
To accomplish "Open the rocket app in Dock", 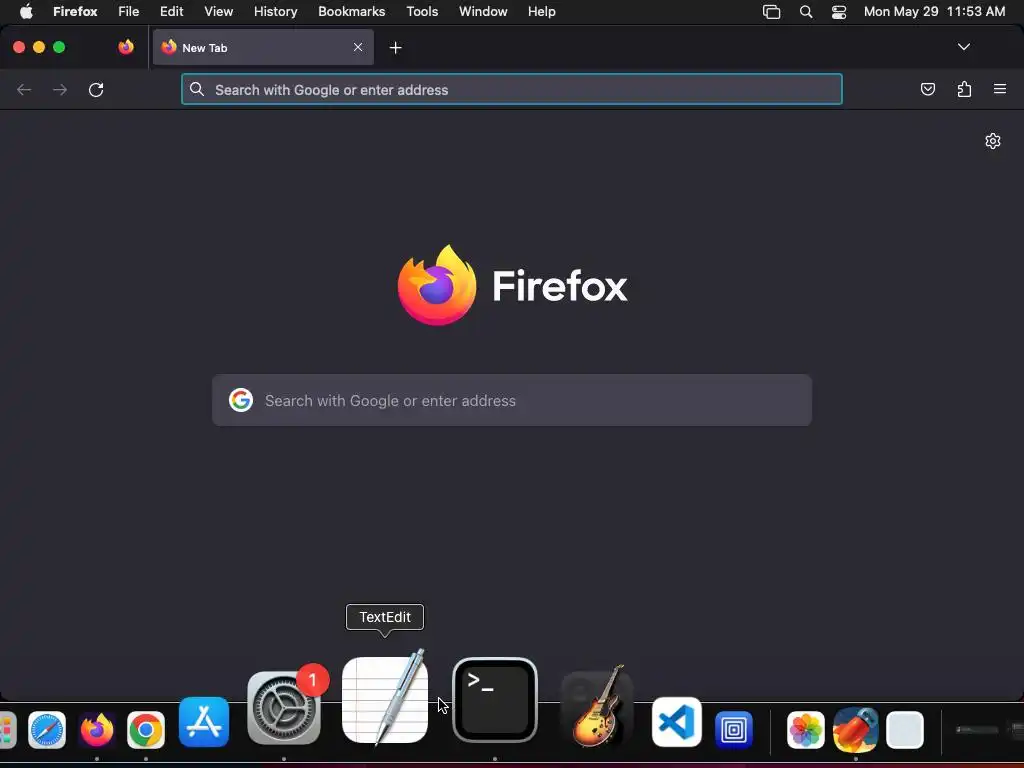I will tap(856, 729).
